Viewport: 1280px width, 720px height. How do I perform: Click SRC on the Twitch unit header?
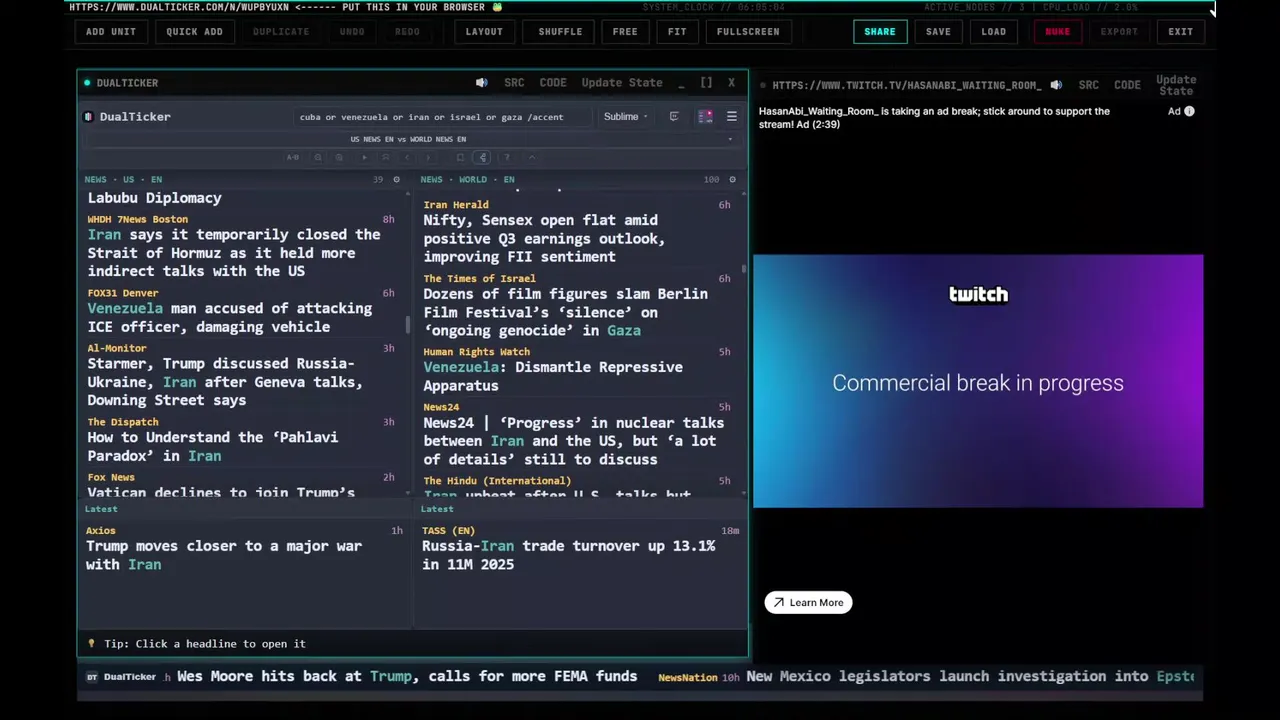(x=1089, y=85)
